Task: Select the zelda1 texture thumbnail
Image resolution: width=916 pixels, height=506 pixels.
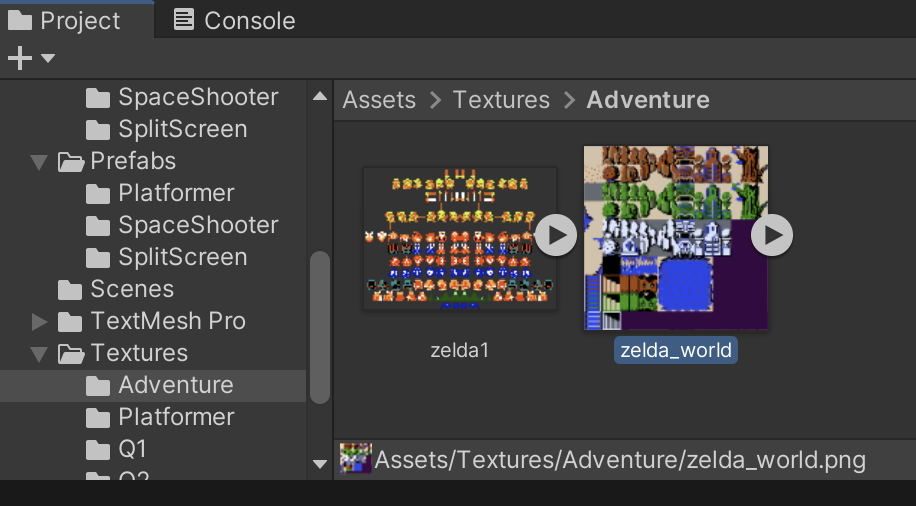Action: pyautogui.click(x=459, y=238)
